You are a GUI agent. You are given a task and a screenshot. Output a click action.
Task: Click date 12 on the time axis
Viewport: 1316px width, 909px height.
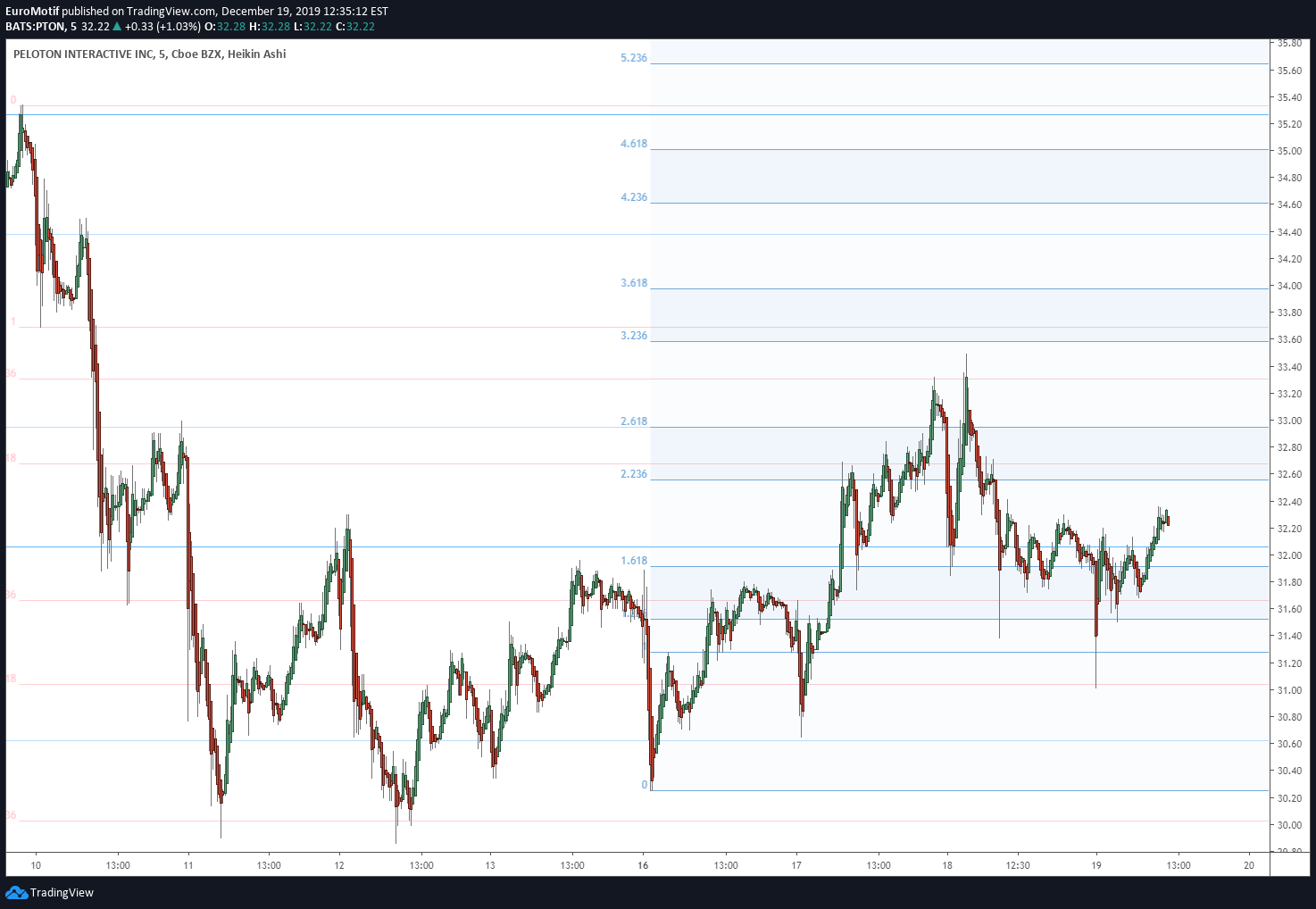[338, 865]
